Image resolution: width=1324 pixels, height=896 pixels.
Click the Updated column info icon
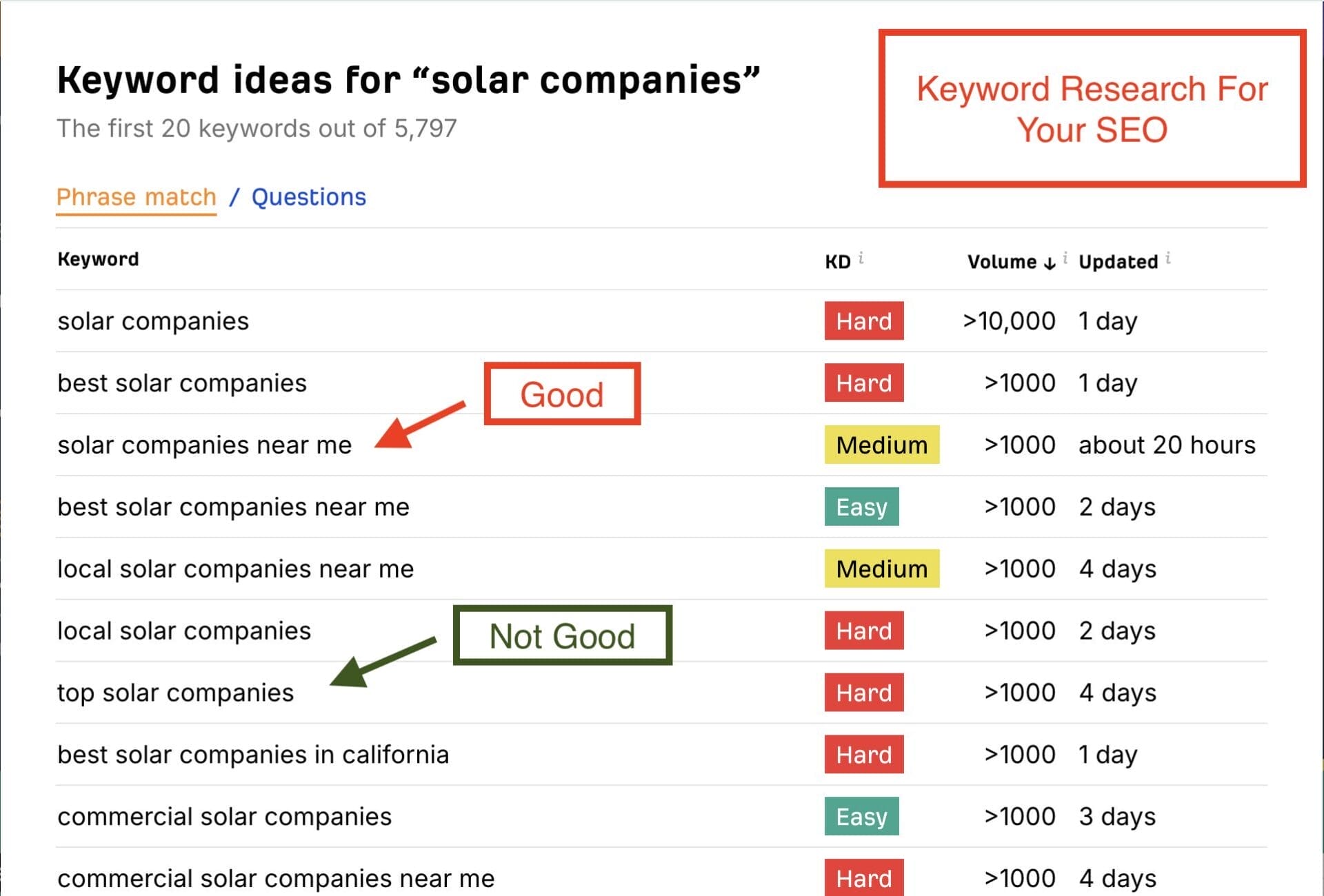[x=1168, y=258]
